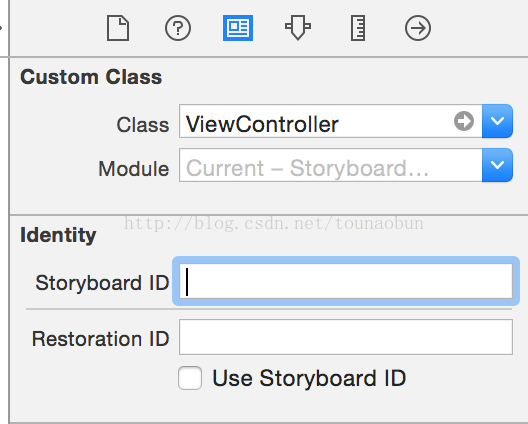Select the Identity inspector icon
528x424 pixels.
click(x=238, y=28)
